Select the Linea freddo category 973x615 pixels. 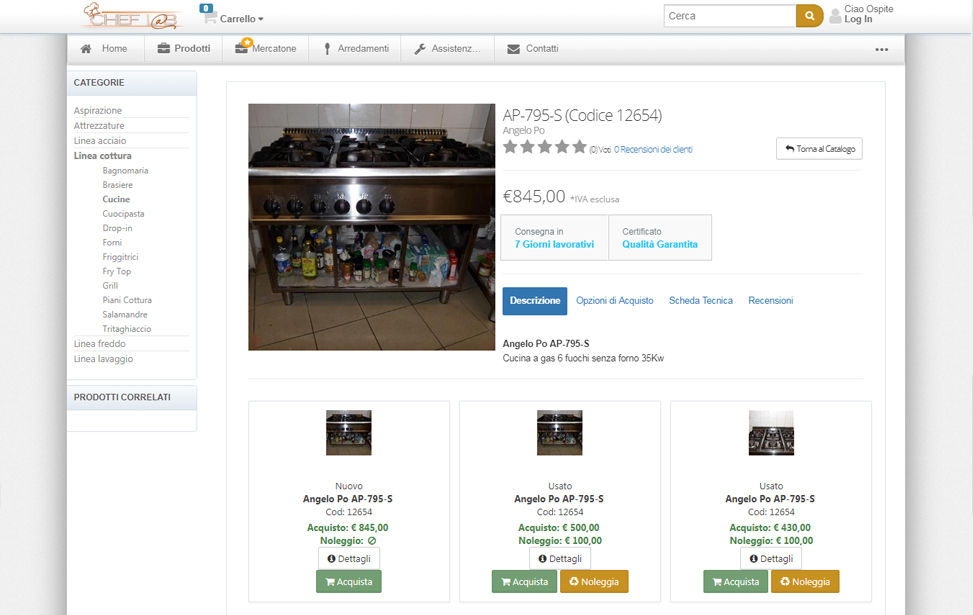tap(100, 344)
